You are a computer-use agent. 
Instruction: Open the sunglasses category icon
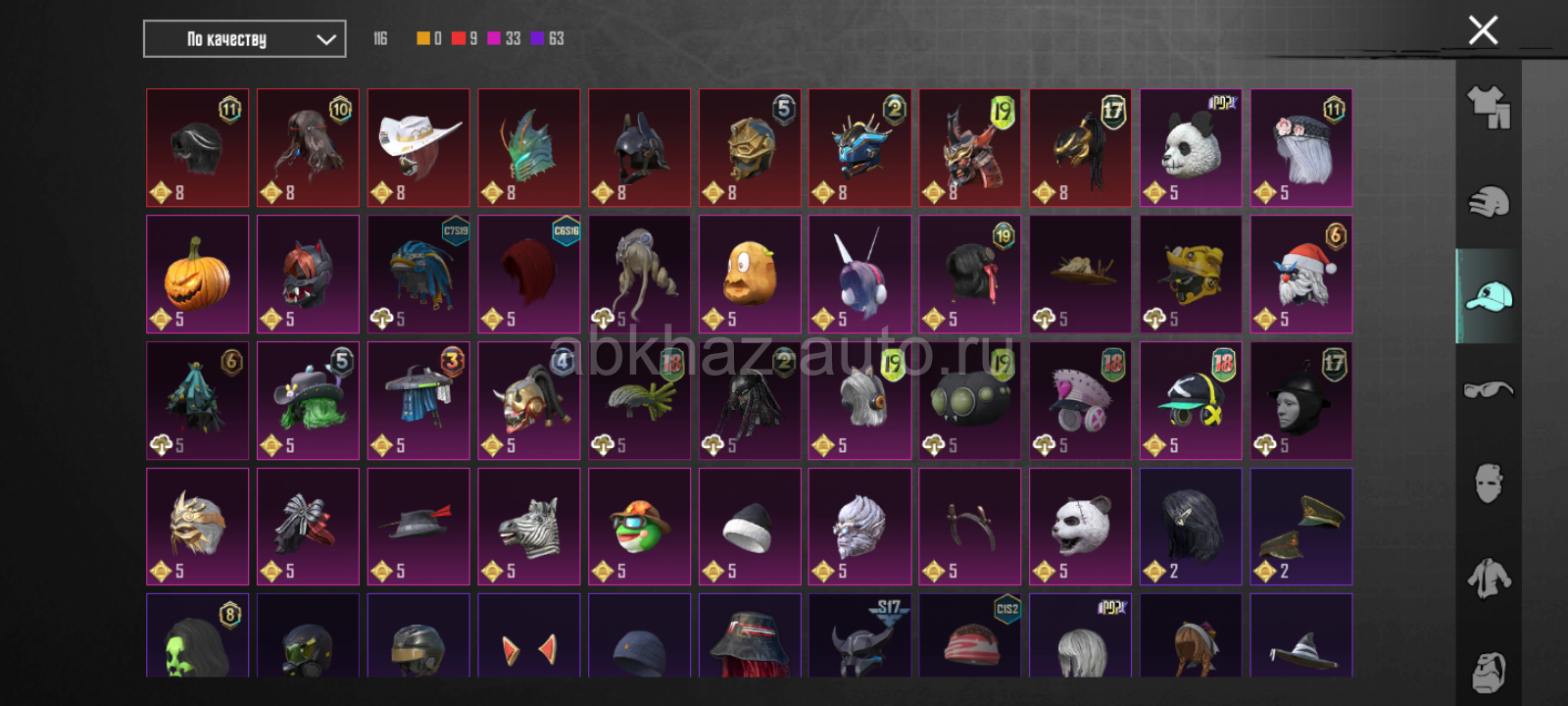pyautogui.click(x=1489, y=389)
